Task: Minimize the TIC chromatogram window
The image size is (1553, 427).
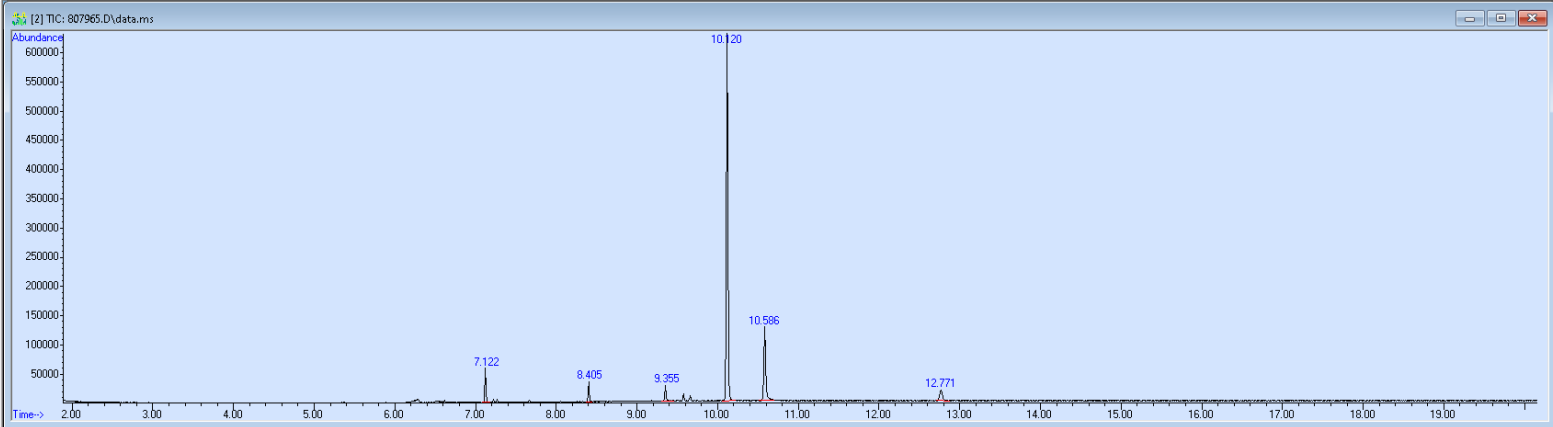Action: (1470, 18)
